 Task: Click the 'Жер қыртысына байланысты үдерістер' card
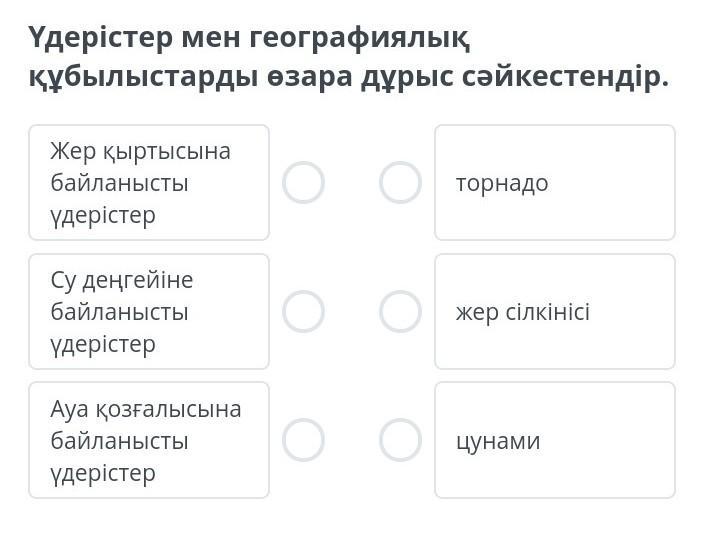click(149, 183)
